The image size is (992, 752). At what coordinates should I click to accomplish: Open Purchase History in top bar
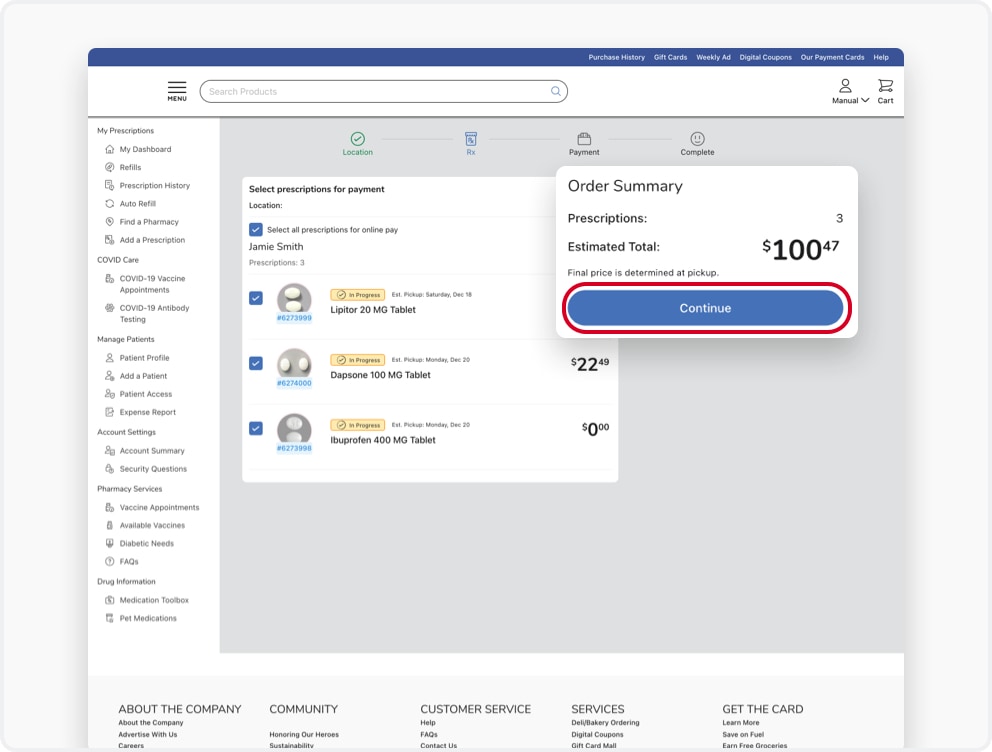(x=616, y=57)
